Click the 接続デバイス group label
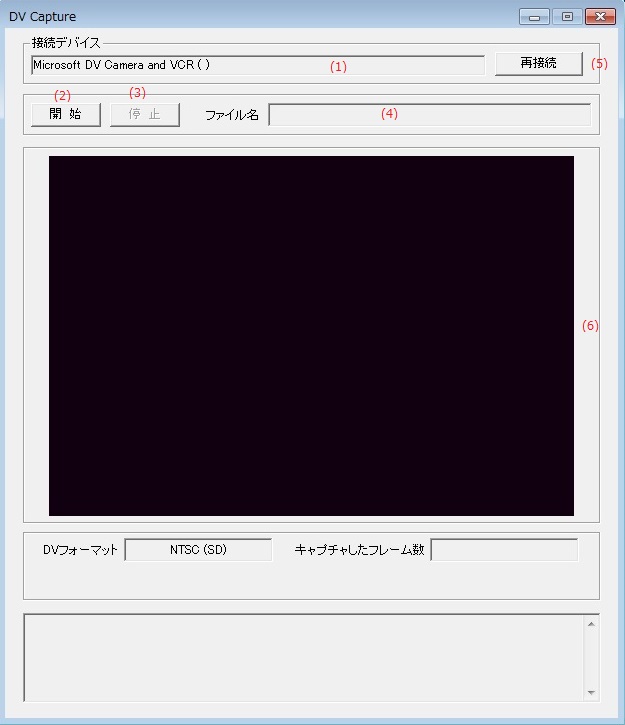Image resolution: width=625 pixels, height=725 pixels. [x=66, y=43]
